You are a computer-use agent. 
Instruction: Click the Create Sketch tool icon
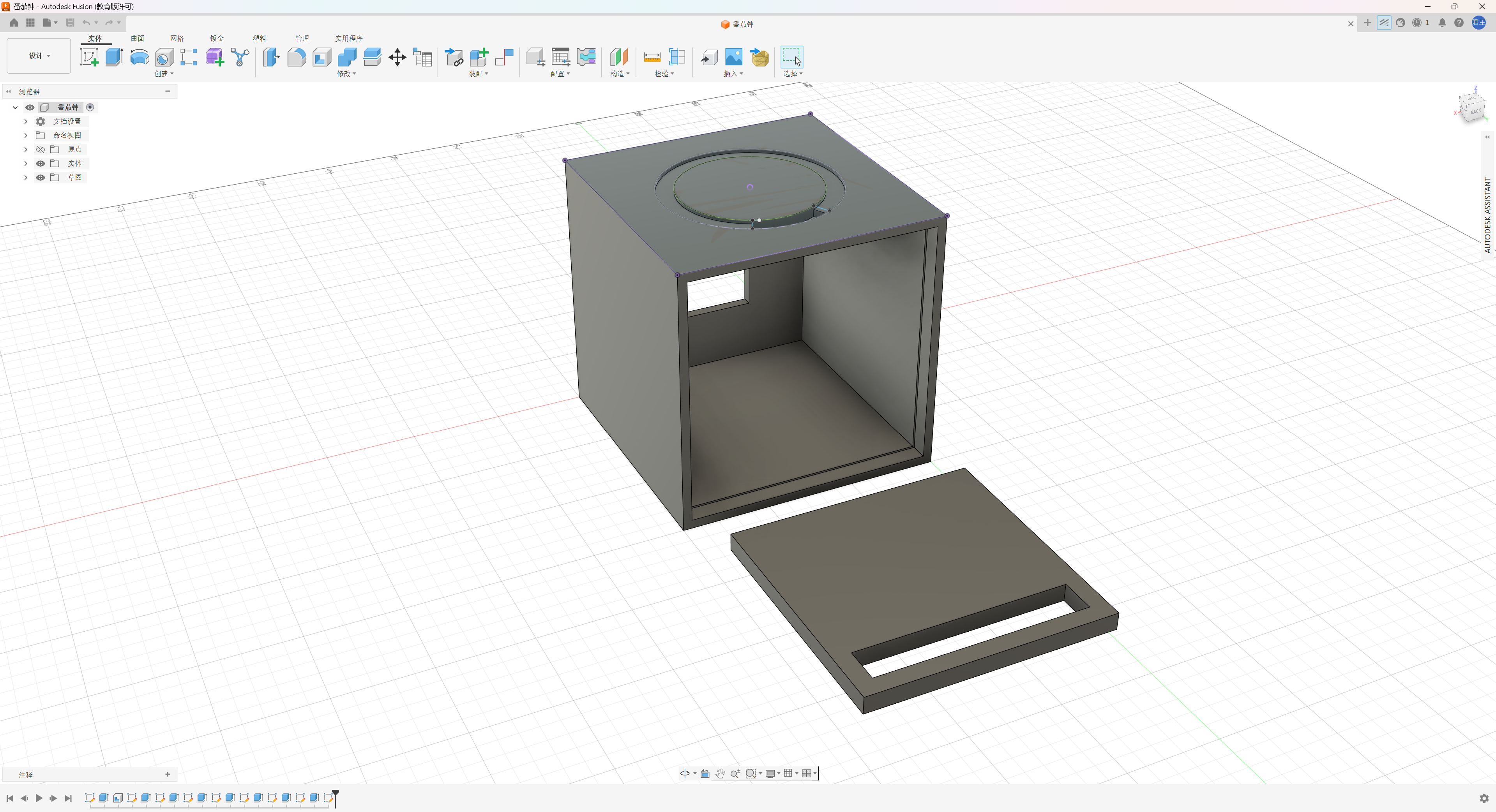(89, 57)
